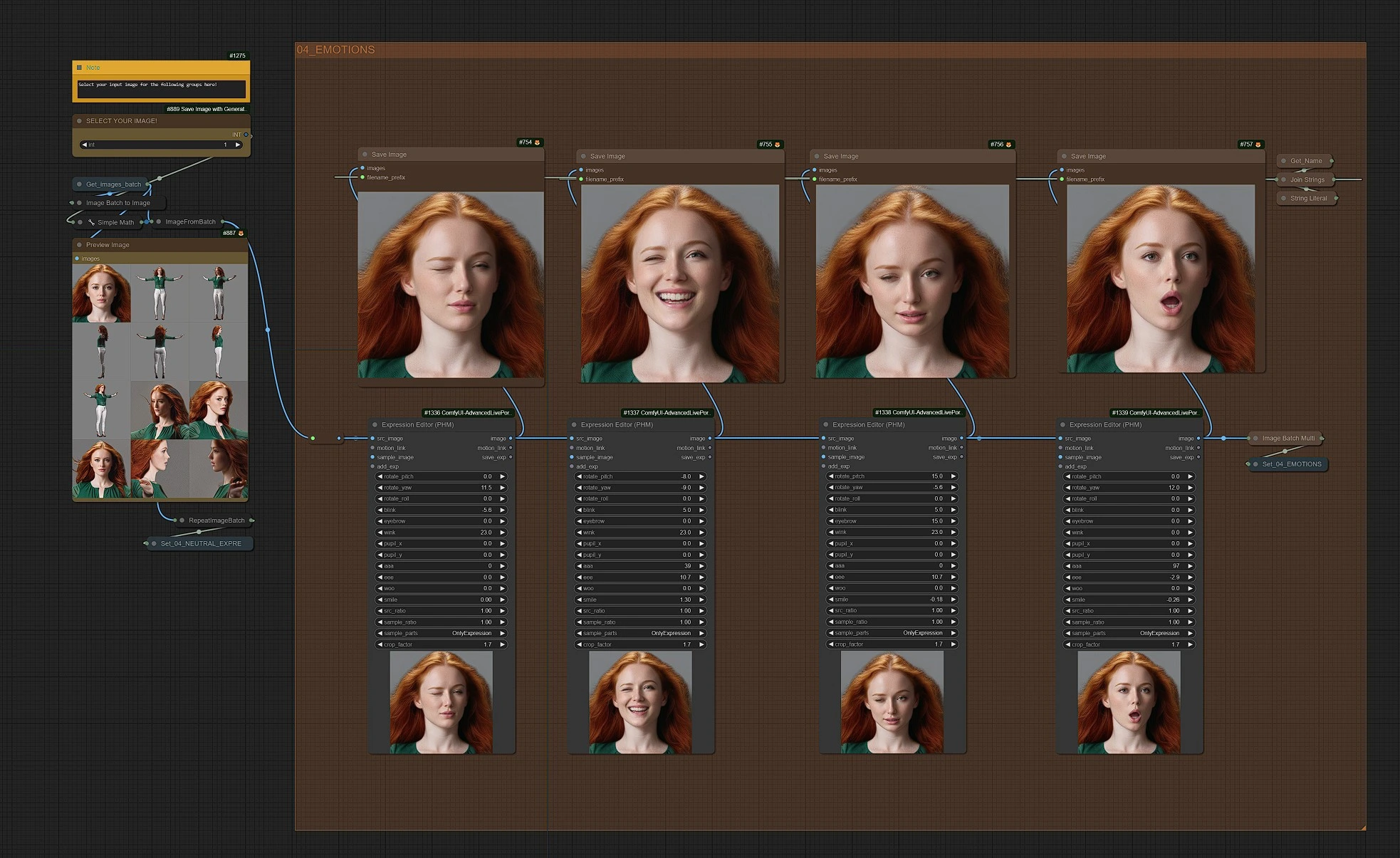Collapse Save Image node #756 via its dot

click(817, 157)
